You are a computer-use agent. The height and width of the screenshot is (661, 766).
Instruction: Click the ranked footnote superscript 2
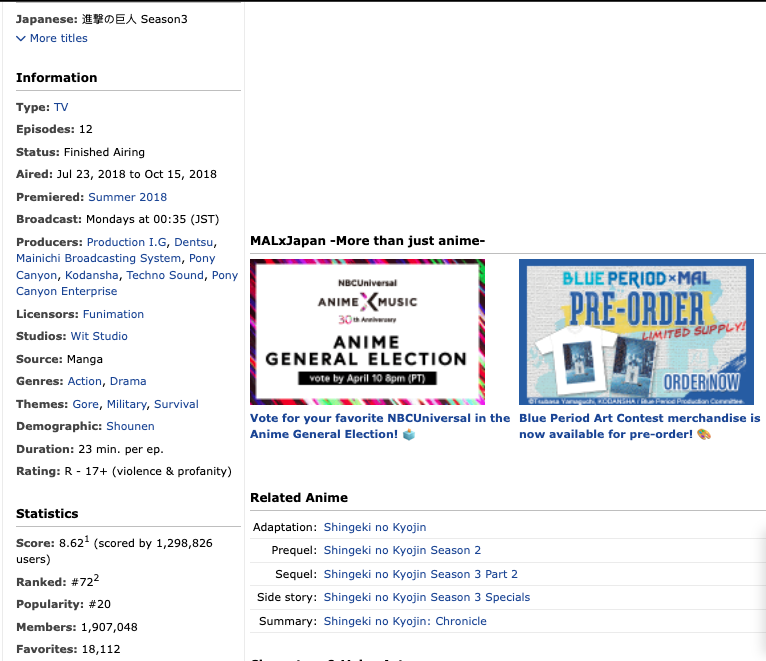click(96, 577)
